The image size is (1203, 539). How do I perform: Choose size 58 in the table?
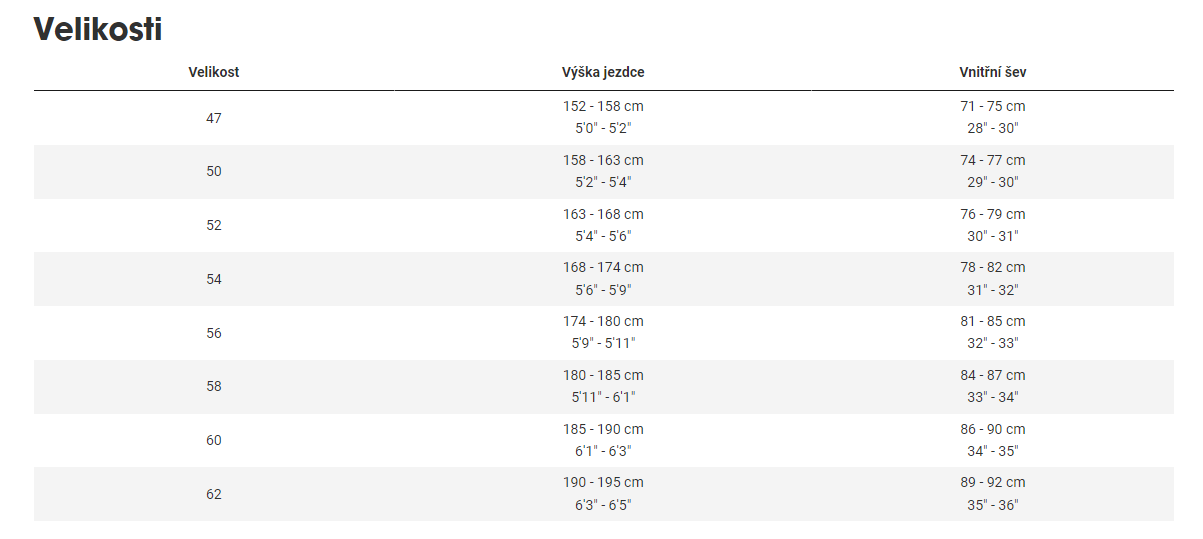point(214,386)
